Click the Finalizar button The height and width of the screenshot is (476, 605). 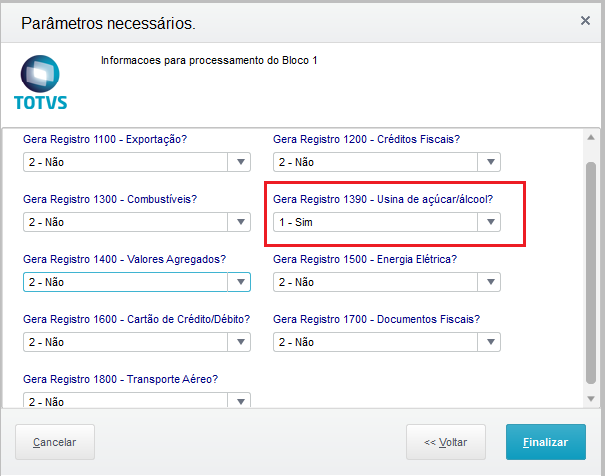545,442
